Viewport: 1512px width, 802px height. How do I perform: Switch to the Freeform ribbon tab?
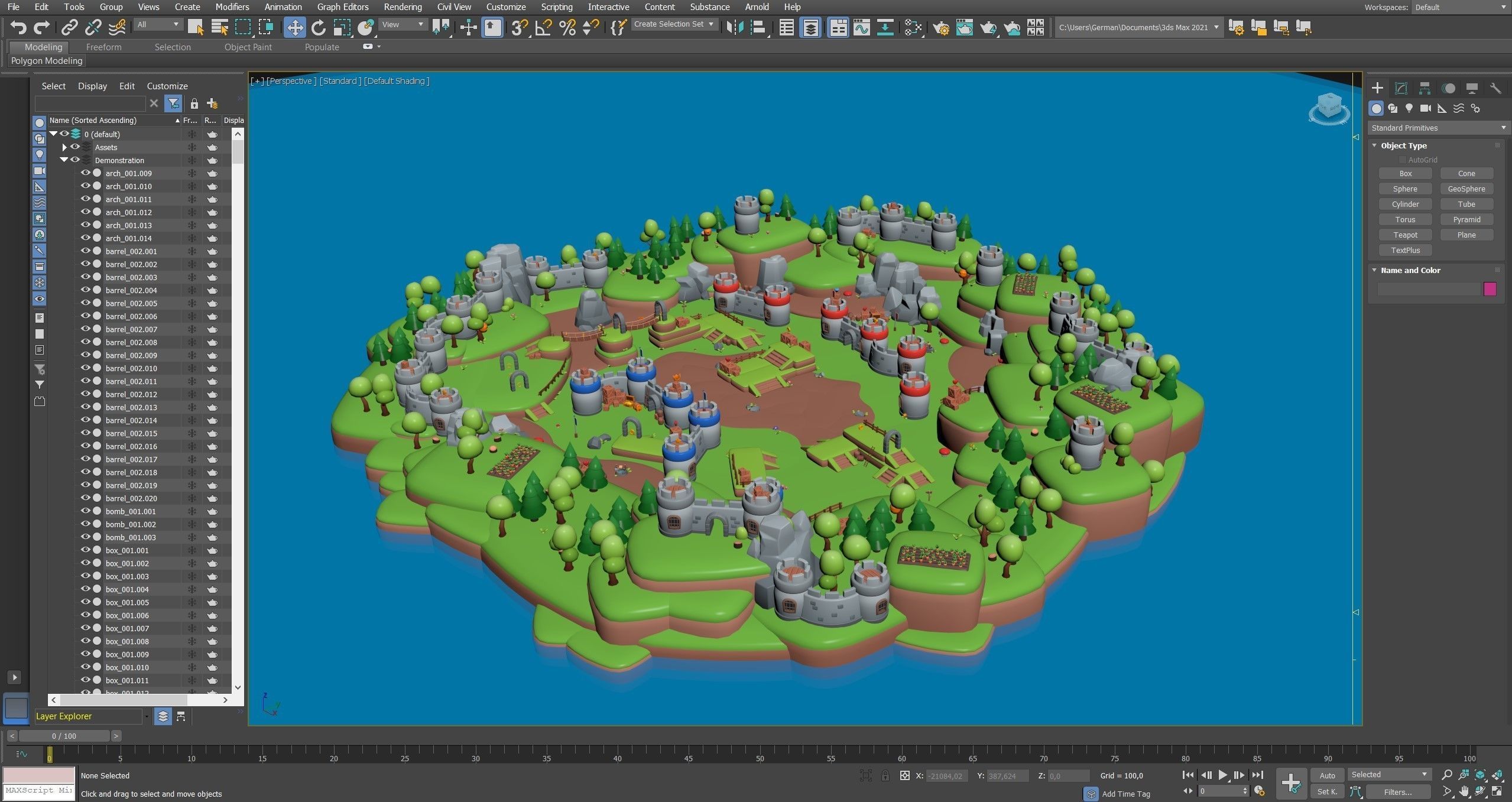point(103,47)
